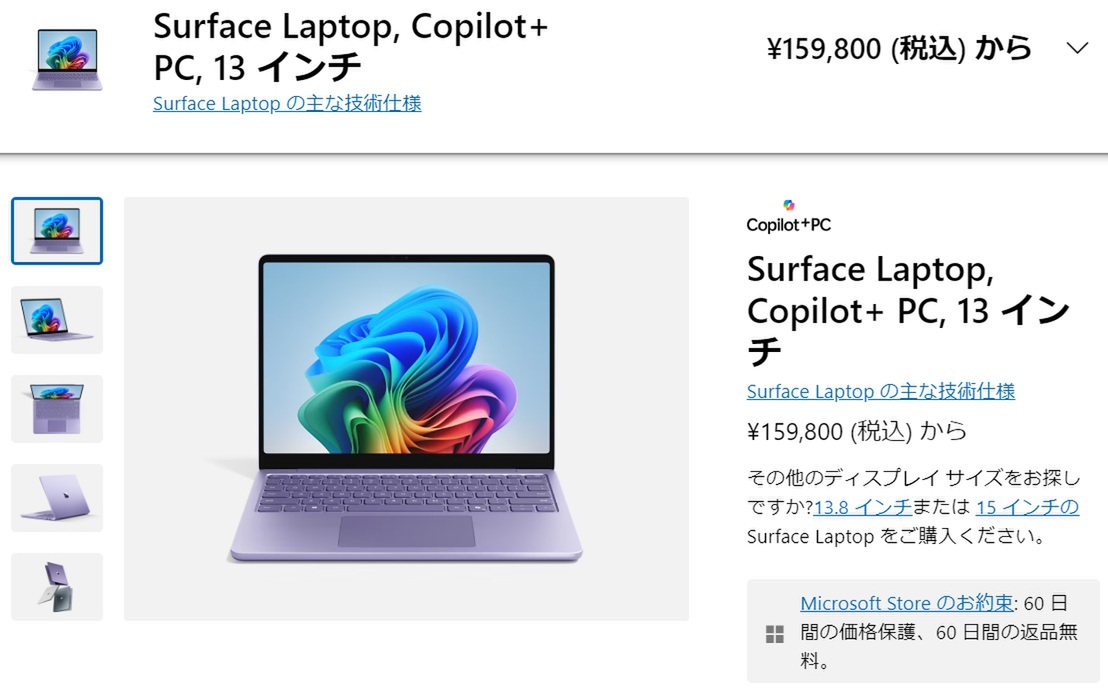
Task: Select the multi-color laptops thumbnail
Action: (x=57, y=587)
